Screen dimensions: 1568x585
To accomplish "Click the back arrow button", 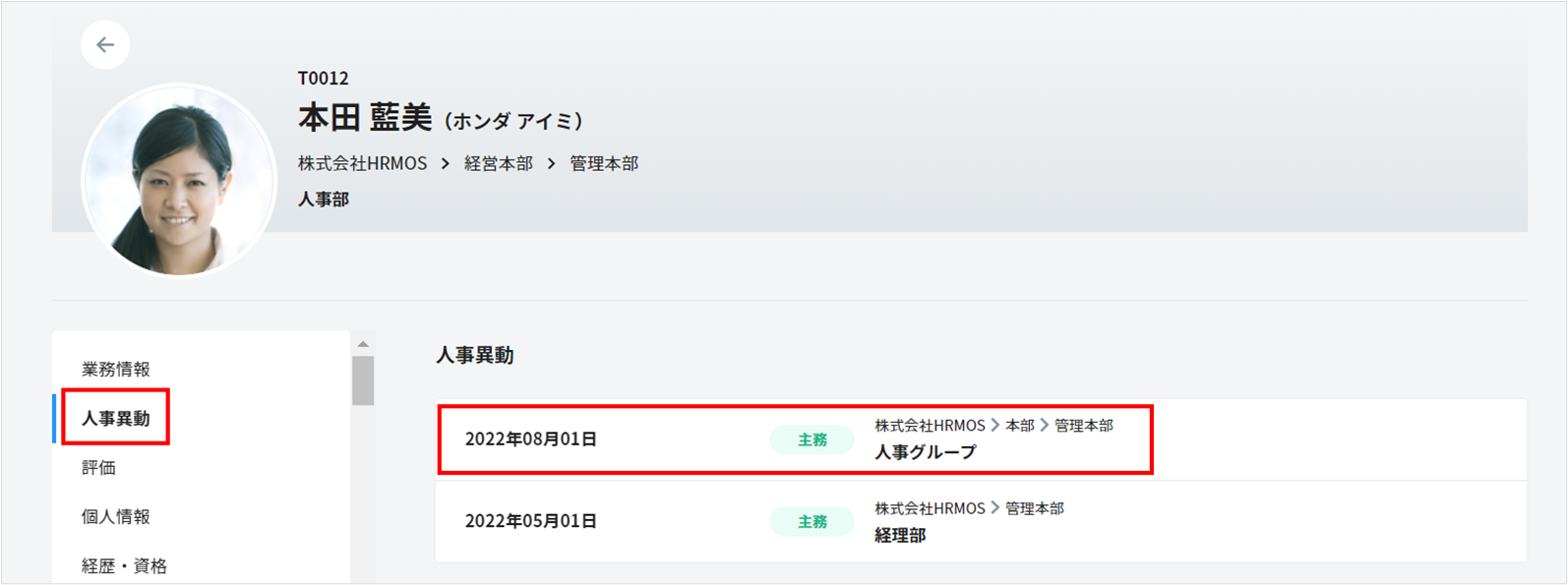I will coord(105,45).
